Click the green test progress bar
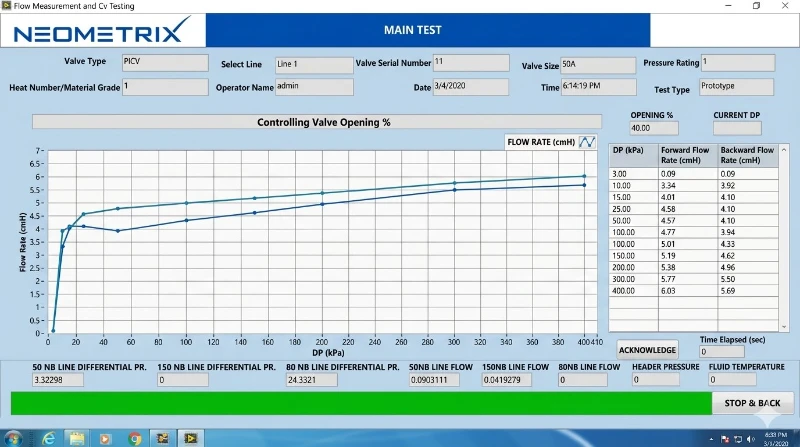Screen dimensions: 800x447 click(x=361, y=403)
